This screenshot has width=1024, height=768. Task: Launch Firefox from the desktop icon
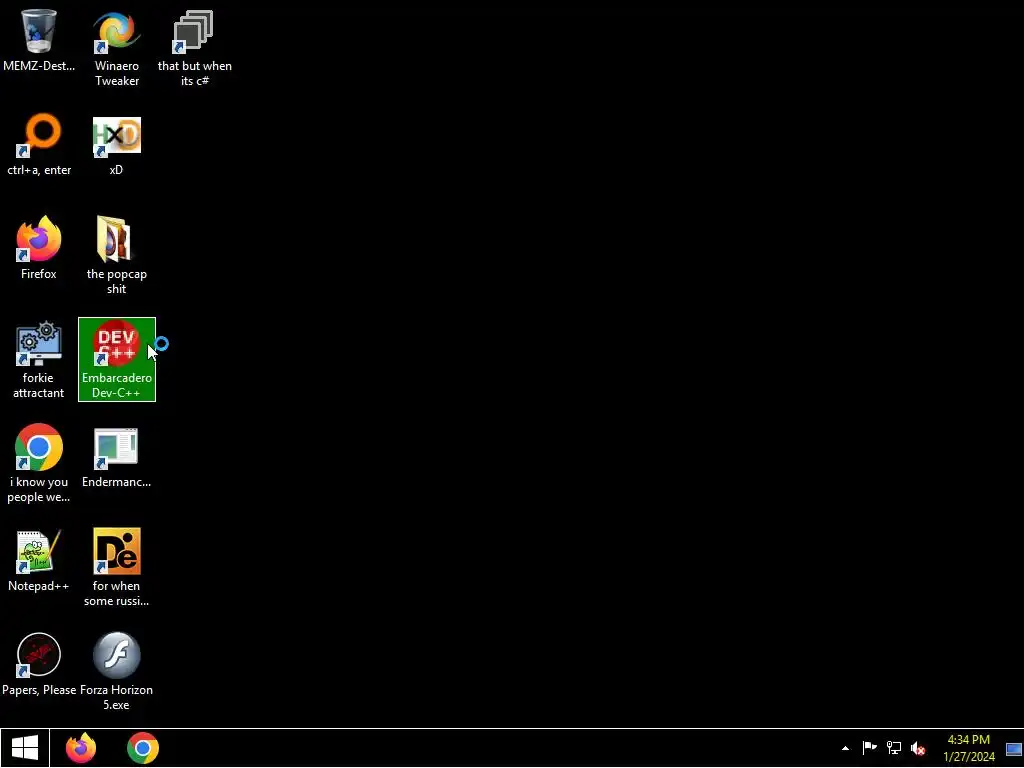click(39, 248)
